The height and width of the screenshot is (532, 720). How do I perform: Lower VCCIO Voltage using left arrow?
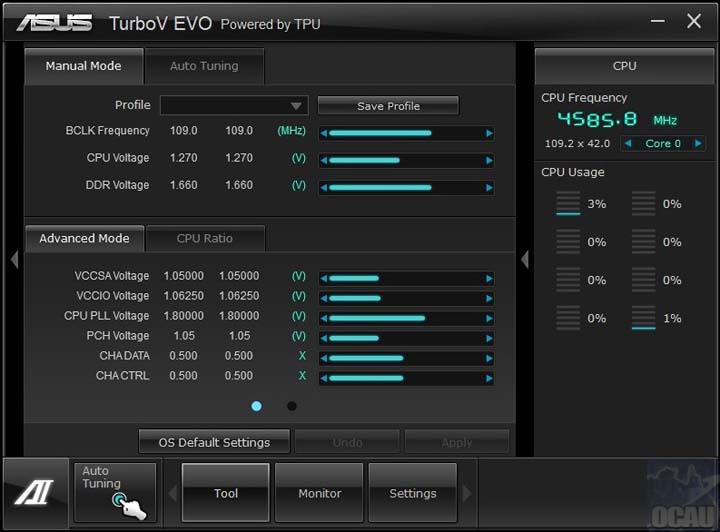coord(324,298)
